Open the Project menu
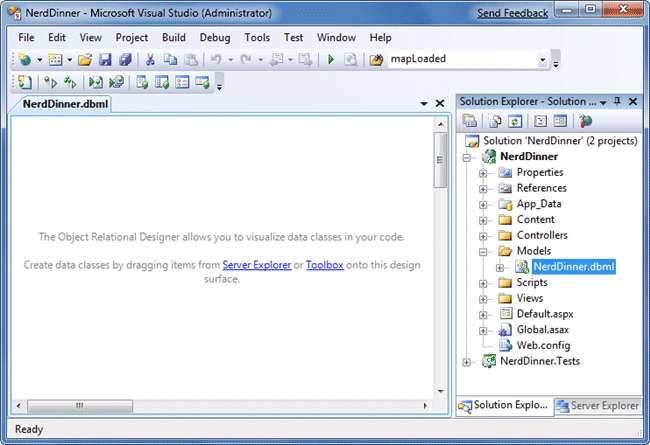The image size is (650, 445). click(x=131, y=37)
